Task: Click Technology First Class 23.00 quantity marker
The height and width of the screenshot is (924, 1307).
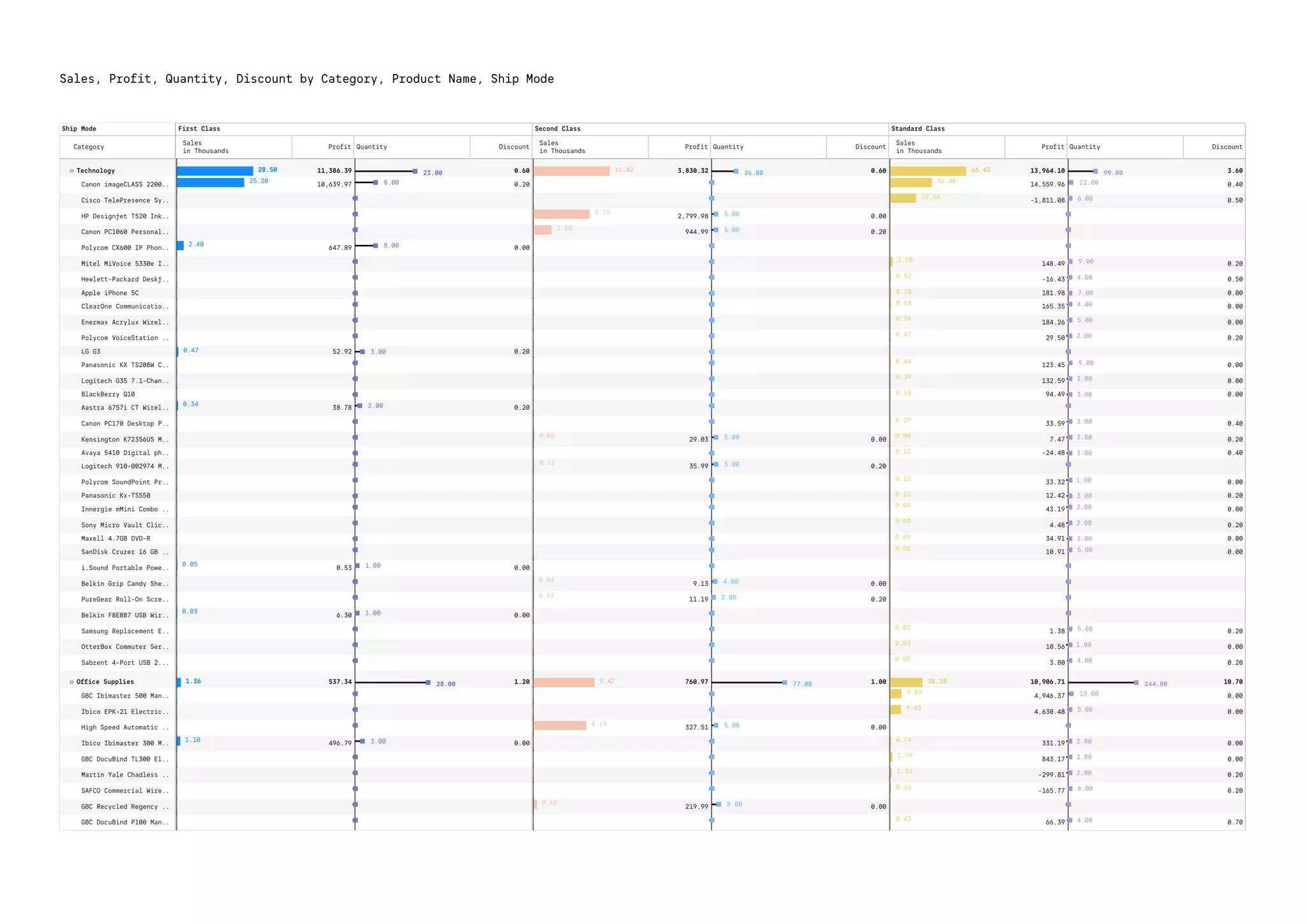Action: click(x=415, y=172)
